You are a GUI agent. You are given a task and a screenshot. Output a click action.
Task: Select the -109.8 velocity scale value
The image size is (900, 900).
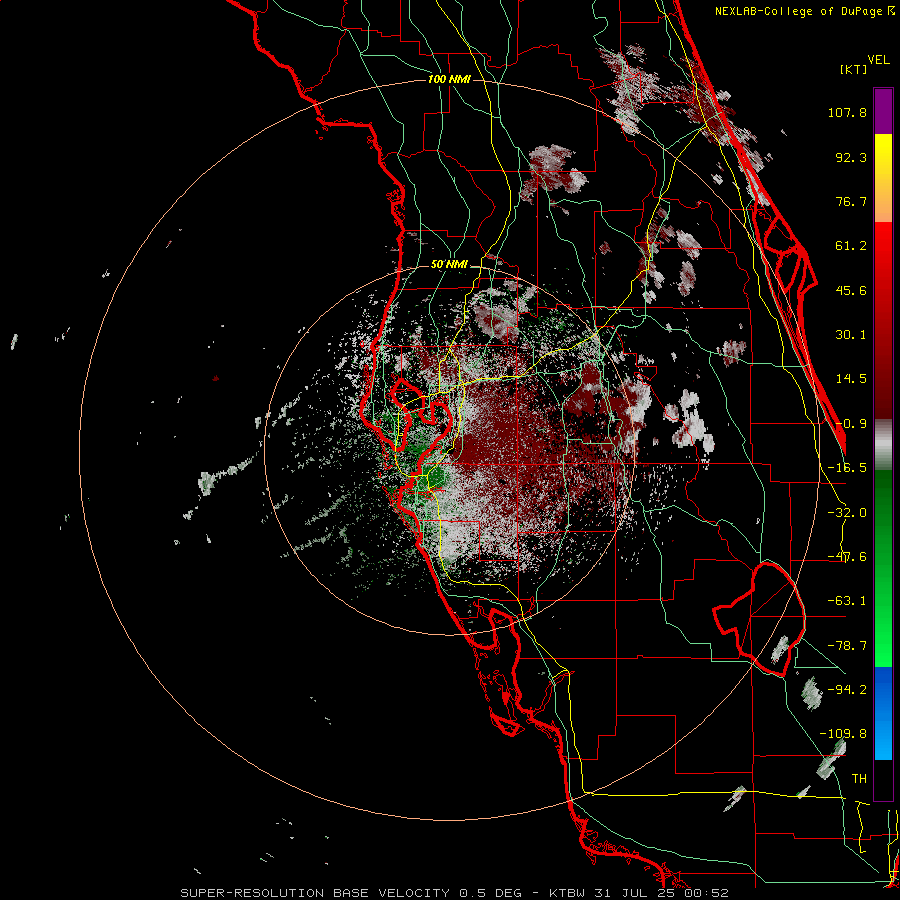point(843,734)
